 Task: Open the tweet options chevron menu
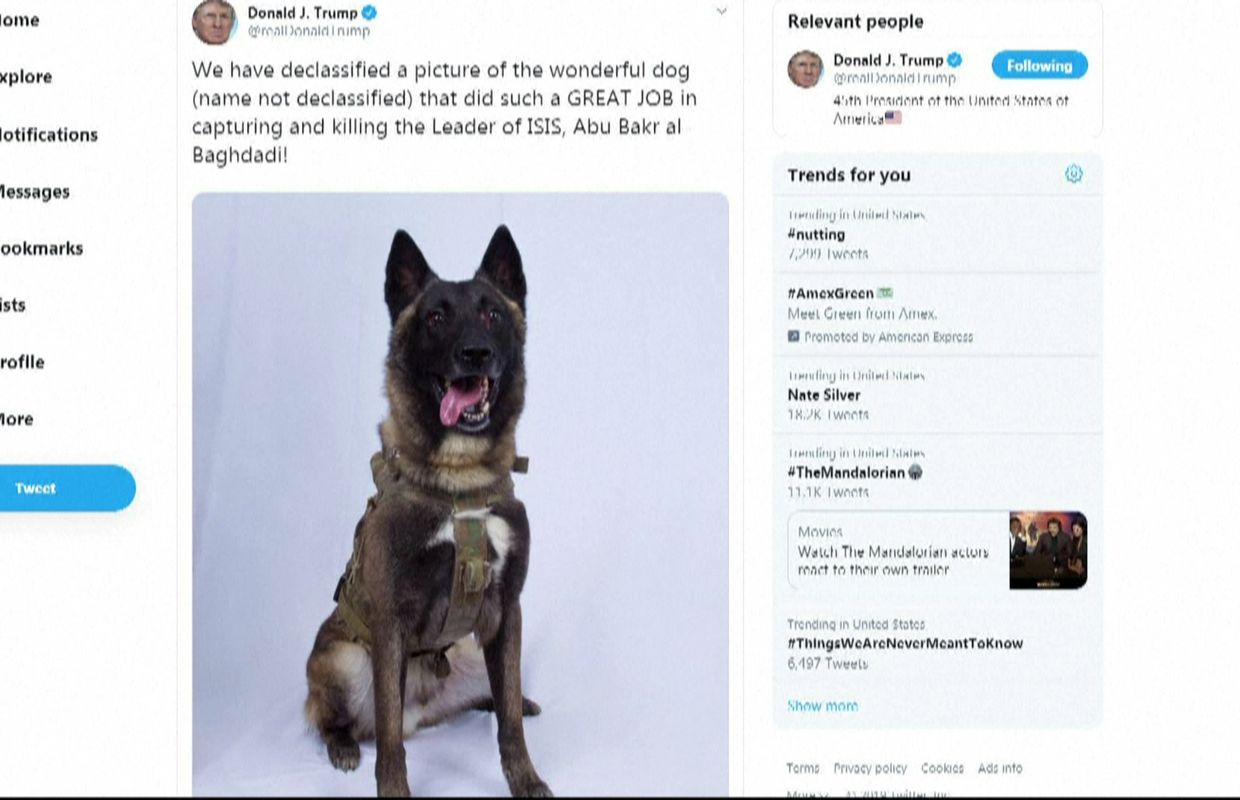tap(721, 12)
